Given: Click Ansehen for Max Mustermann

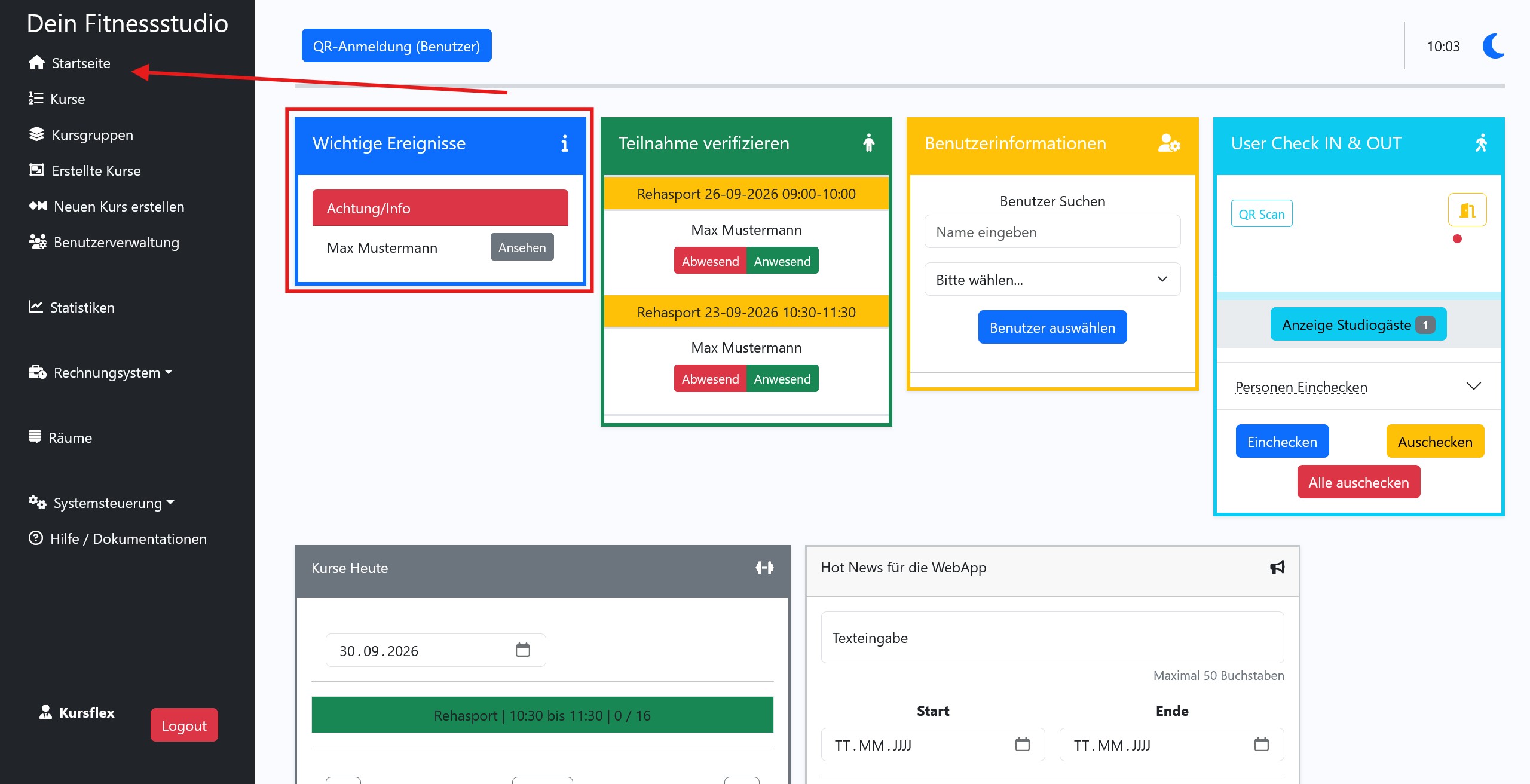Looking at the screenshot, I should pos(522,247).
